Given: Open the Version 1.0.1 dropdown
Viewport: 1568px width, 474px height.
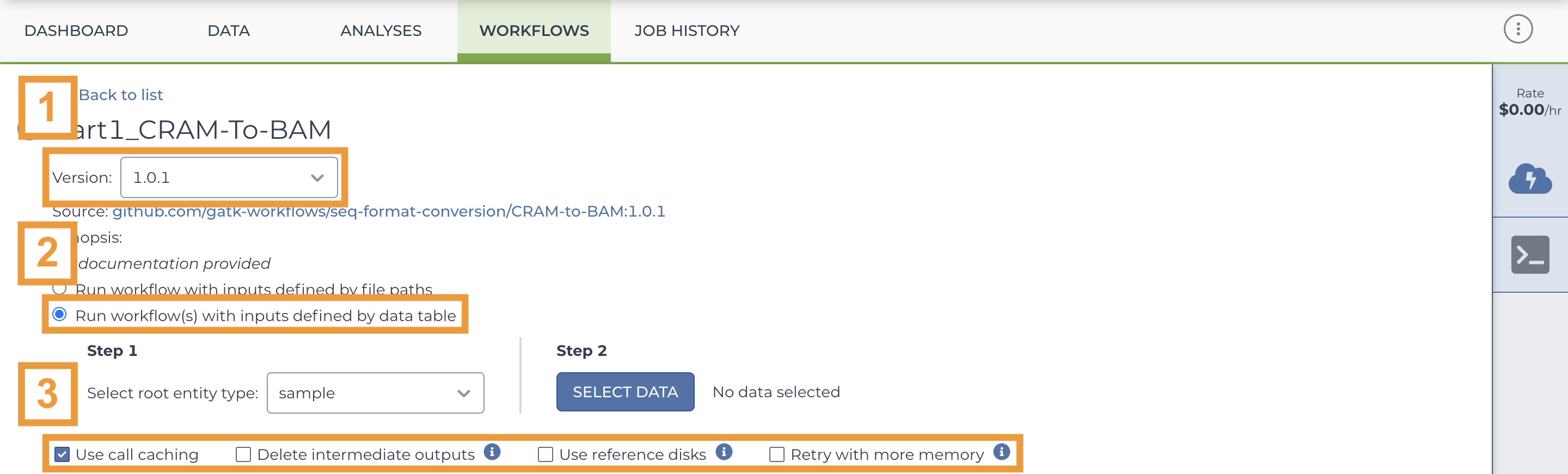Looking at the screenshot, I should [x=229, y=177].
